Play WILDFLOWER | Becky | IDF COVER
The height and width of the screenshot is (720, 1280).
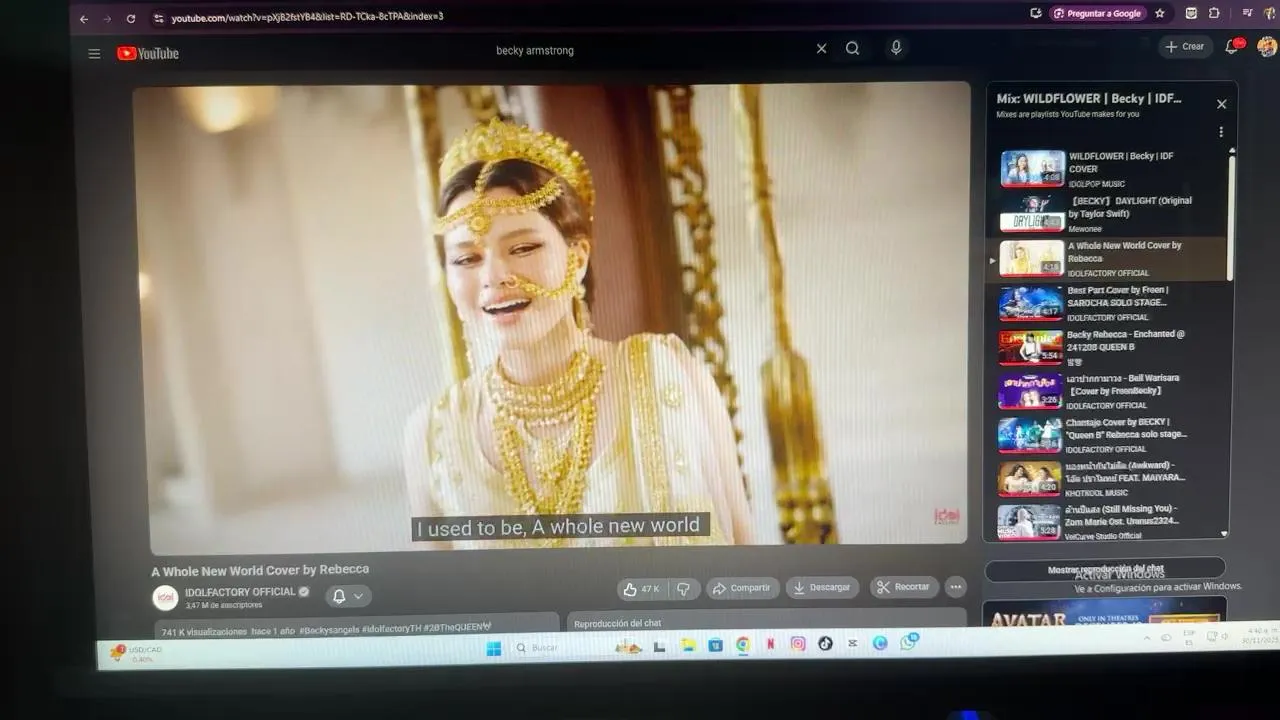click(x=1112, y=169)
